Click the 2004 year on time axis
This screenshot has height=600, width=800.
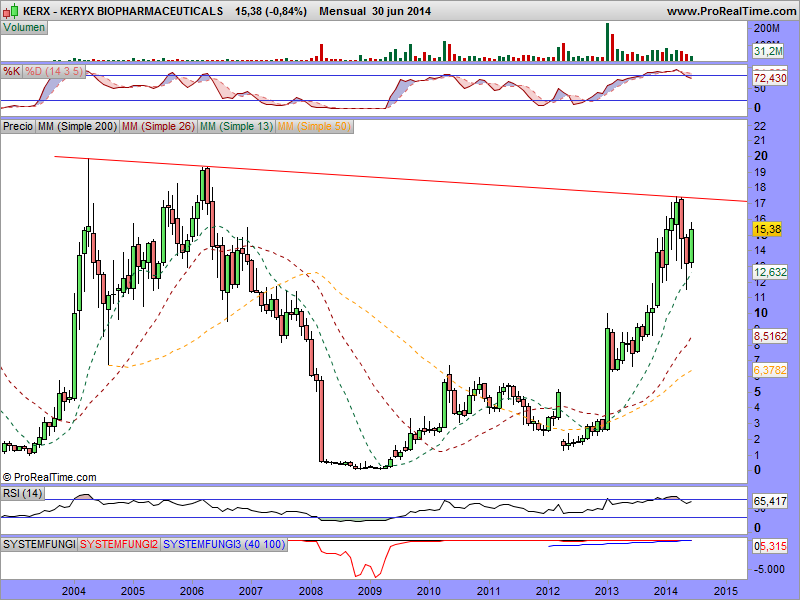73,591
